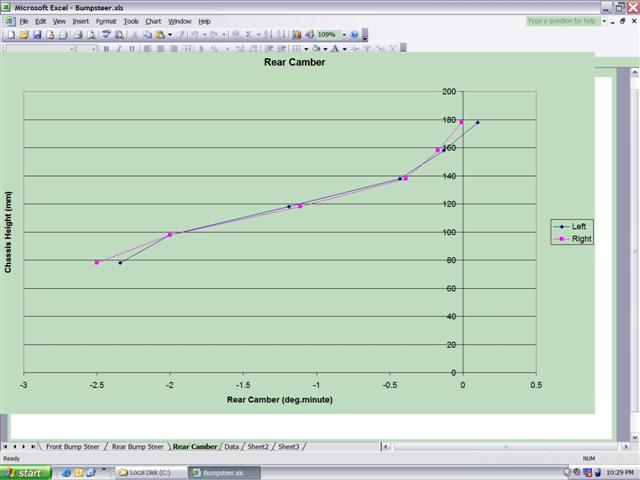The width and height of the screenshot is (640, 480).
Task: Click the Cut scissors icon
Action: 135,35
